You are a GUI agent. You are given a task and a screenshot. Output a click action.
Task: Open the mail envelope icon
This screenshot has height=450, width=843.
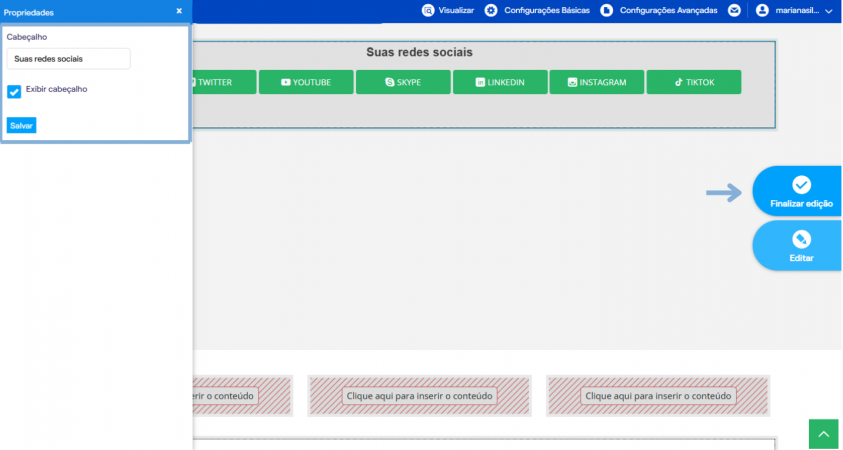[734, 10]
